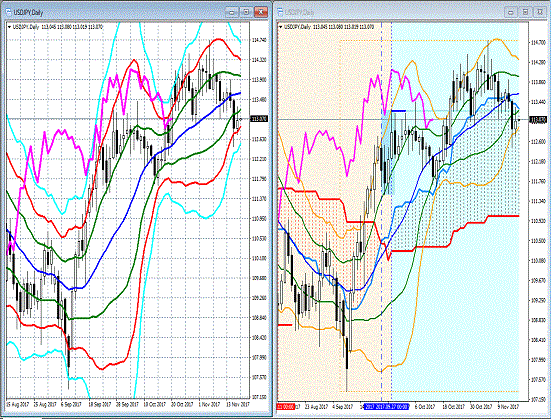Restore down the left USDJPY,Daily chart window
This screenshot has width=551, height=419.
click(x=246, y=12)
